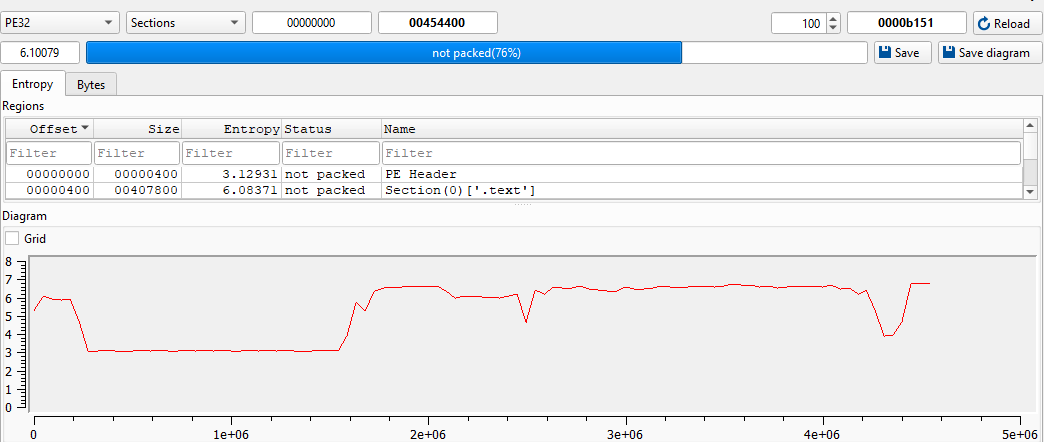Image resolution: width=1044 pixels, height=442 pixels.
Task: Click the Filter field under the Status column
Action: (x=330, y=153)
